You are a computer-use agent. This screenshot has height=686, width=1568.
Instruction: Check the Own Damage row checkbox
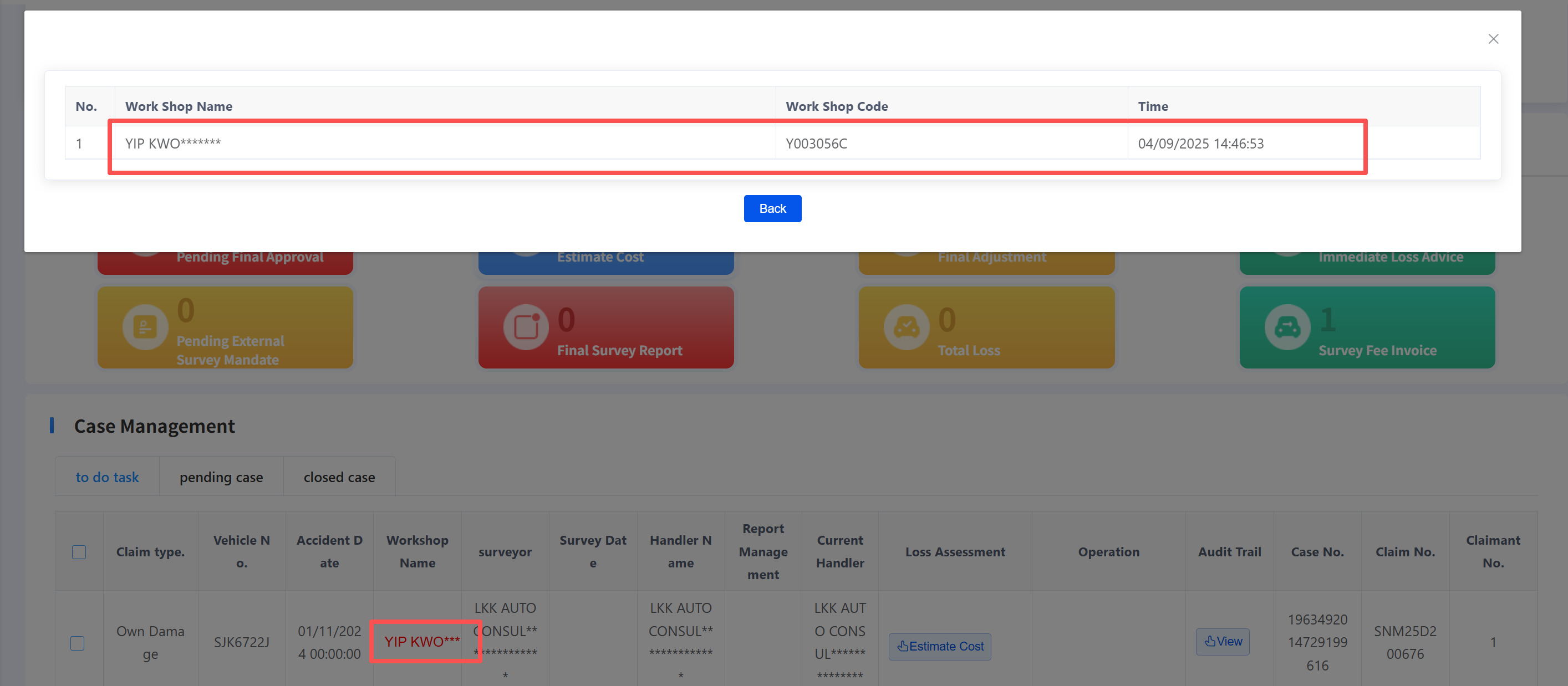(78, 643)
